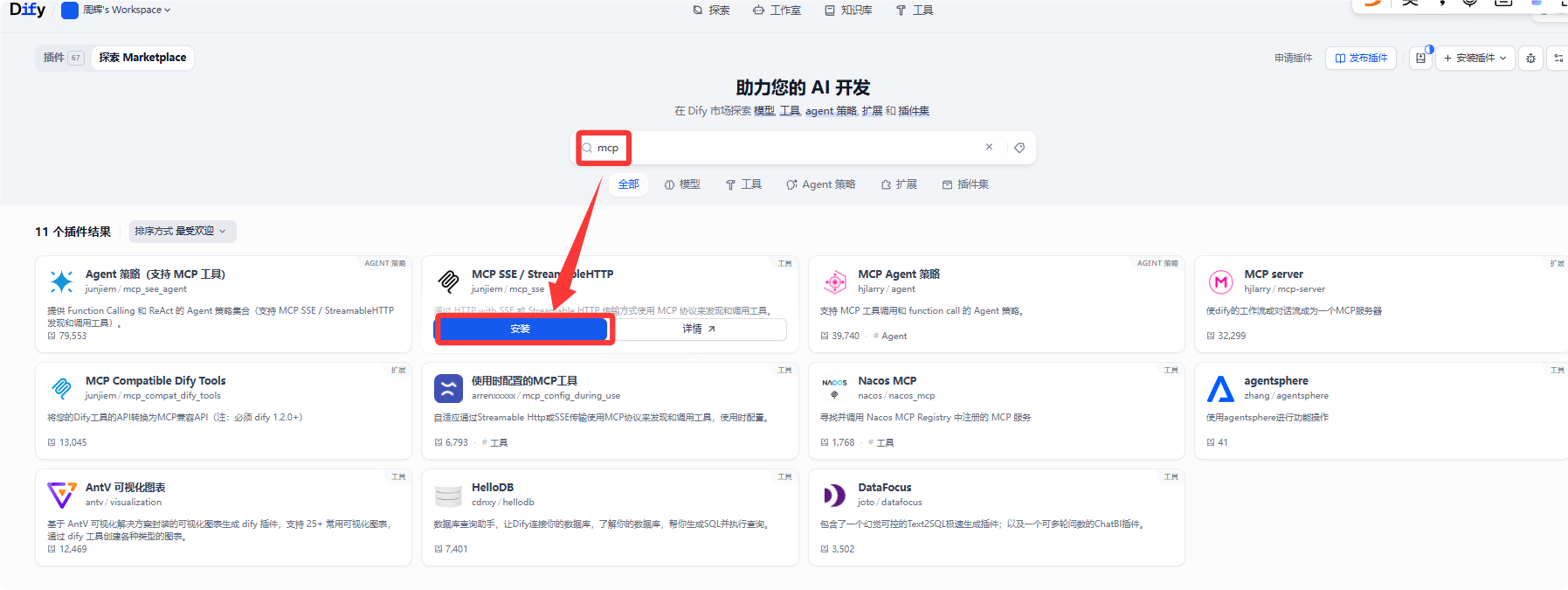Click the # 工具 tag on 使用时配置的MCP工具 card

(x=494, y=442)
